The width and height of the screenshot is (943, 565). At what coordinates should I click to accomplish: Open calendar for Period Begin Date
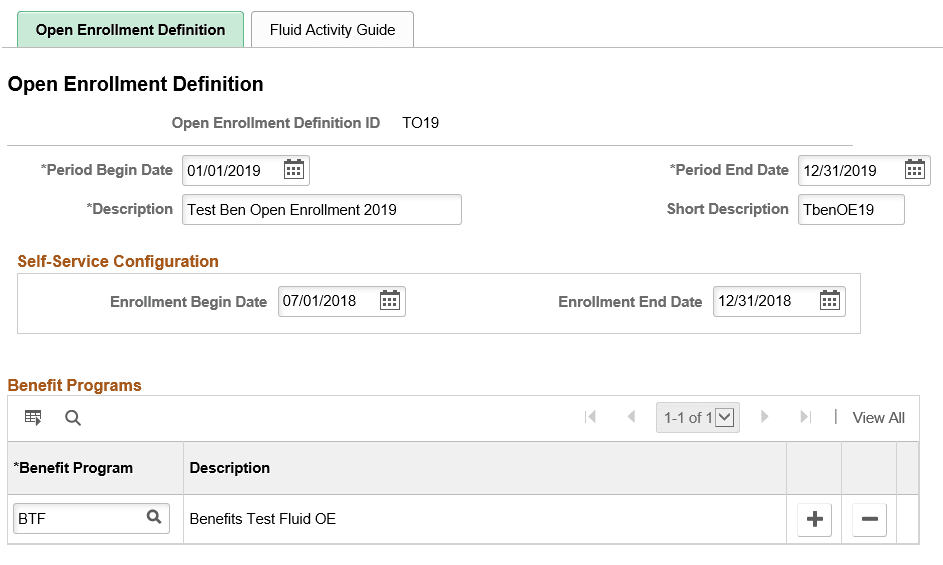tap(293, 170)
